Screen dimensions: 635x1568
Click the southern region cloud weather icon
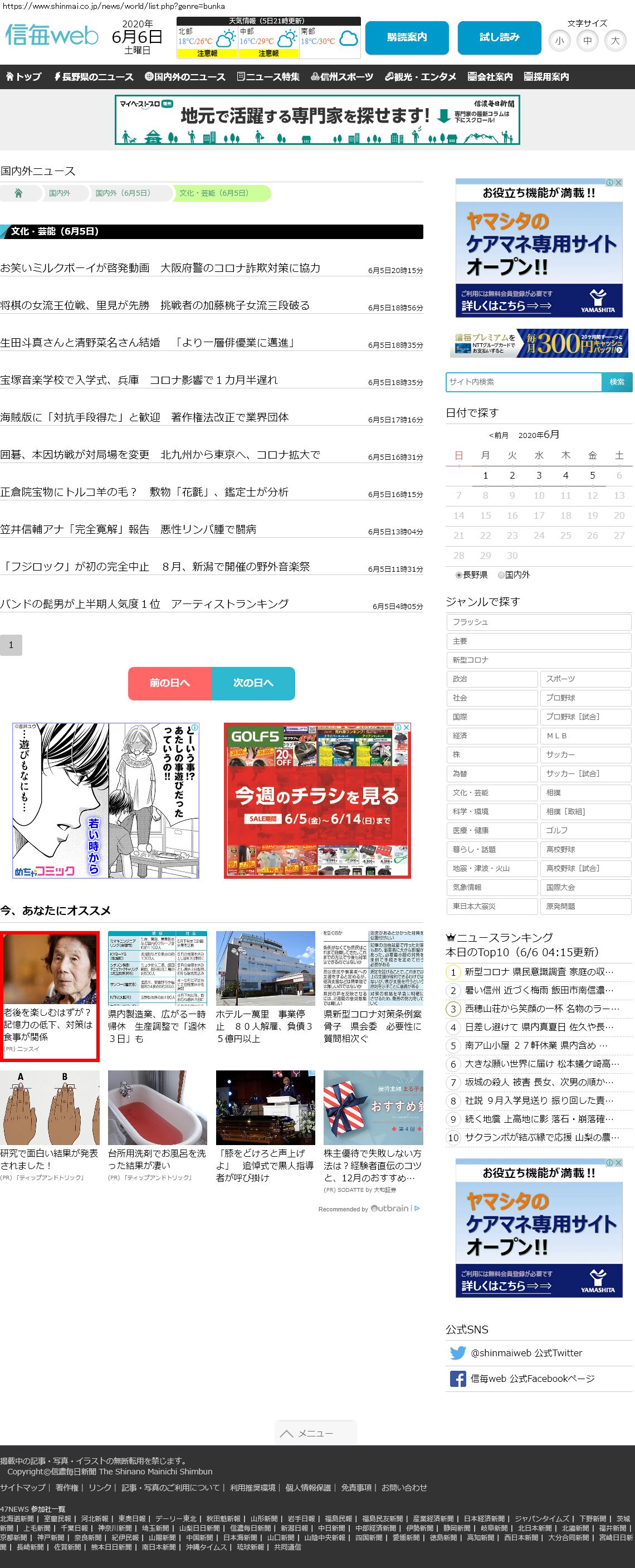point(349,40)
